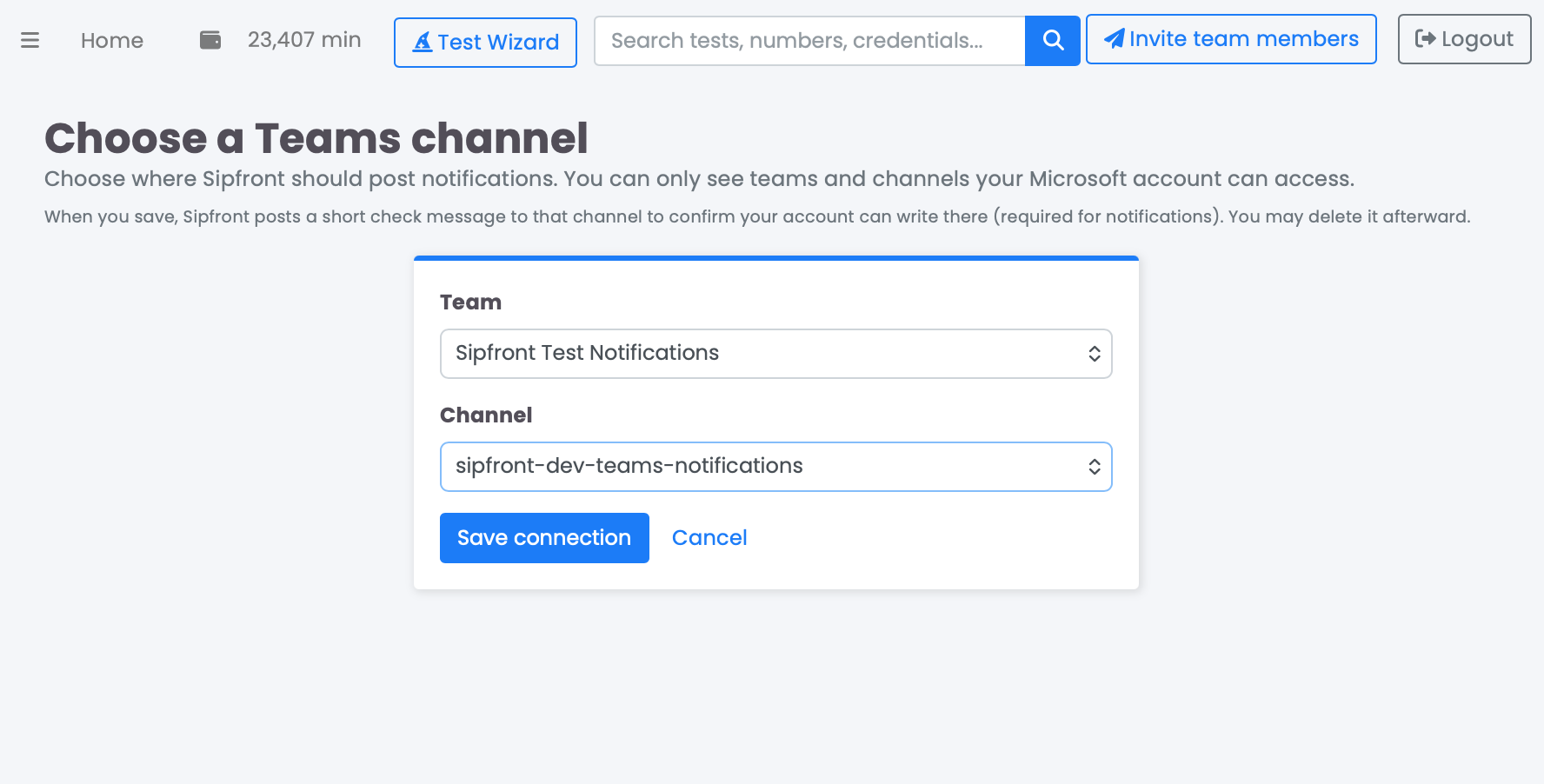Image resolution: width=1544 pixels, height=784 pixels.
Task: Open the Channel dropdown
Action: [776, 466]
